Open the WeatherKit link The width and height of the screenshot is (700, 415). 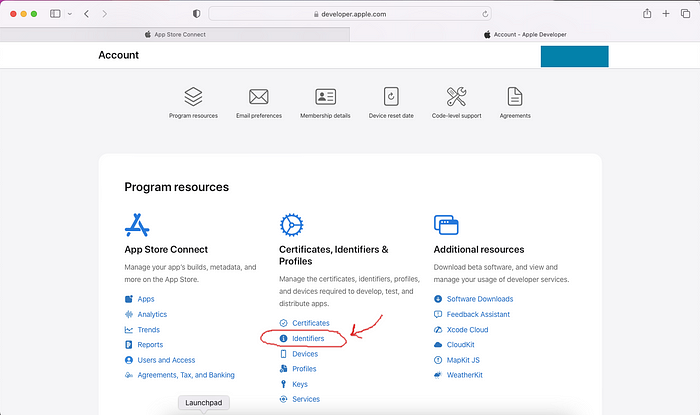pyautogui.click(x=464, y=375)
